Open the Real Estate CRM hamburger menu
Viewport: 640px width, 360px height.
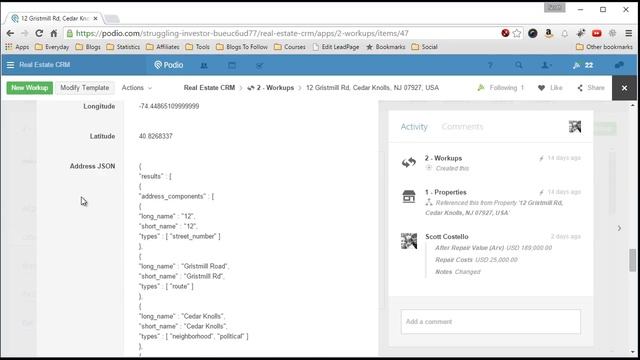[x=11, y=65]
